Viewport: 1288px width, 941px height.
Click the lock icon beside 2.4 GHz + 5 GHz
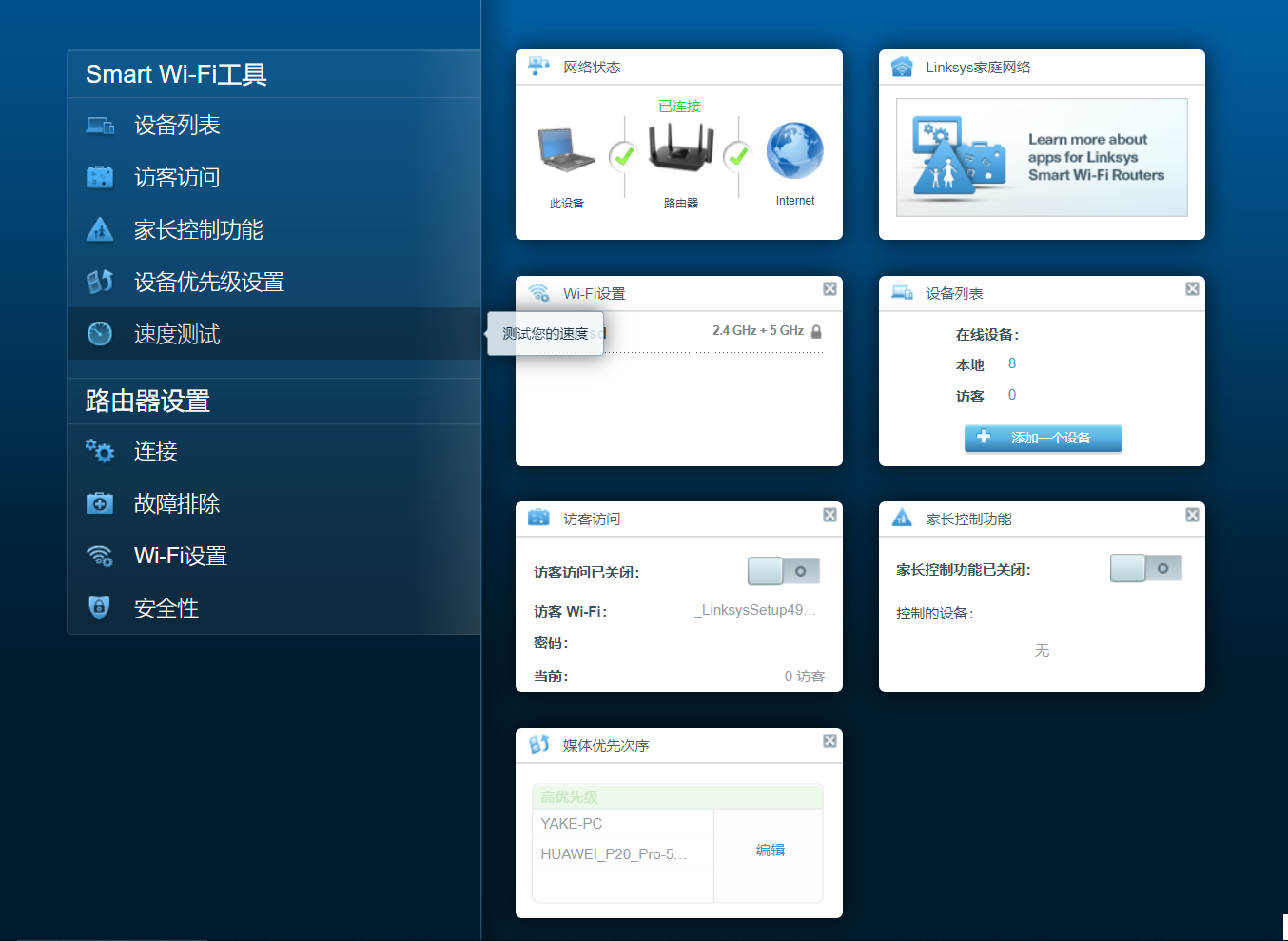point(816,331)
